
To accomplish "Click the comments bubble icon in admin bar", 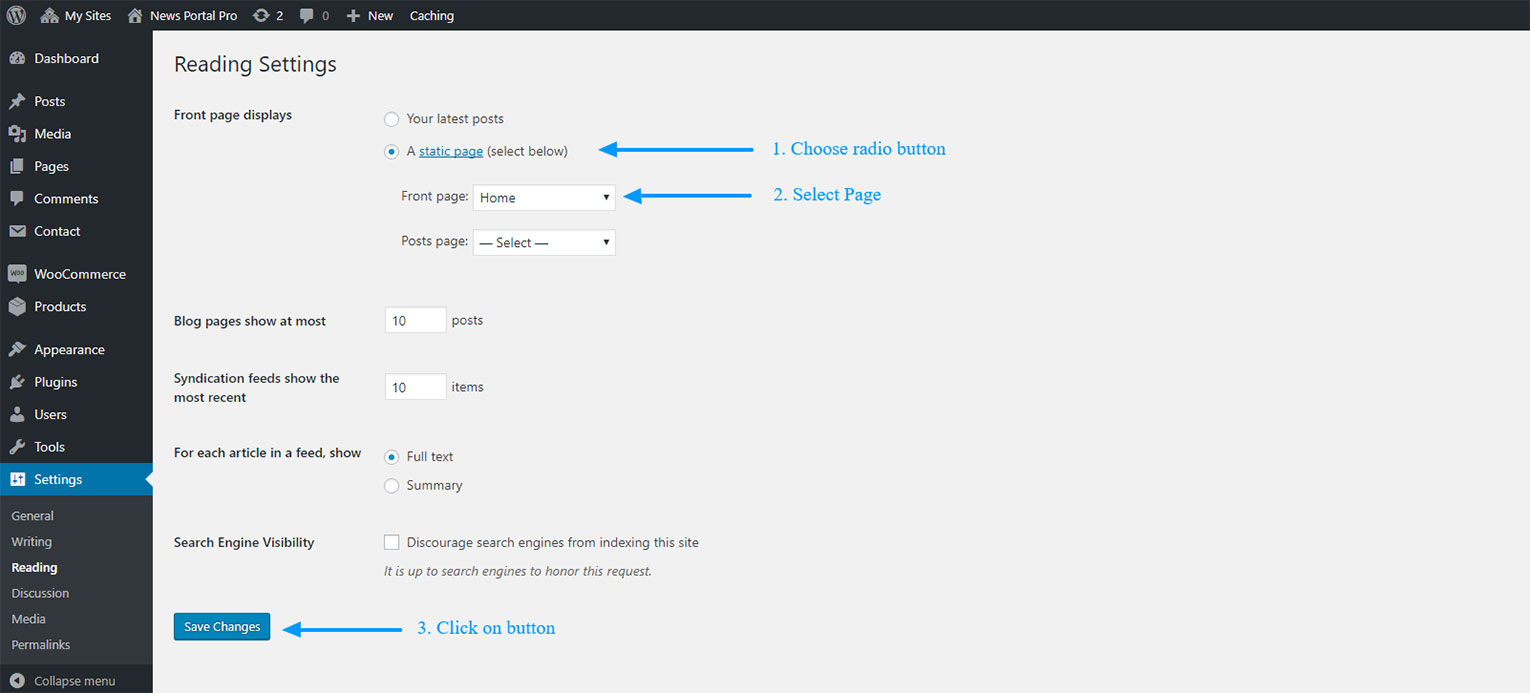I will coord(307,15).
